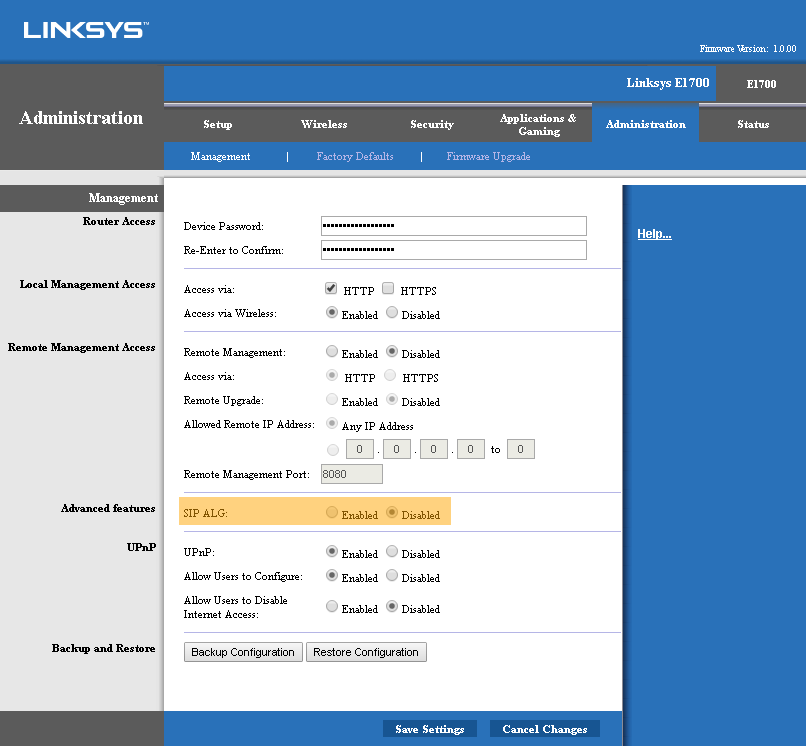Click the Advanced features label

[x=108, y=508]
